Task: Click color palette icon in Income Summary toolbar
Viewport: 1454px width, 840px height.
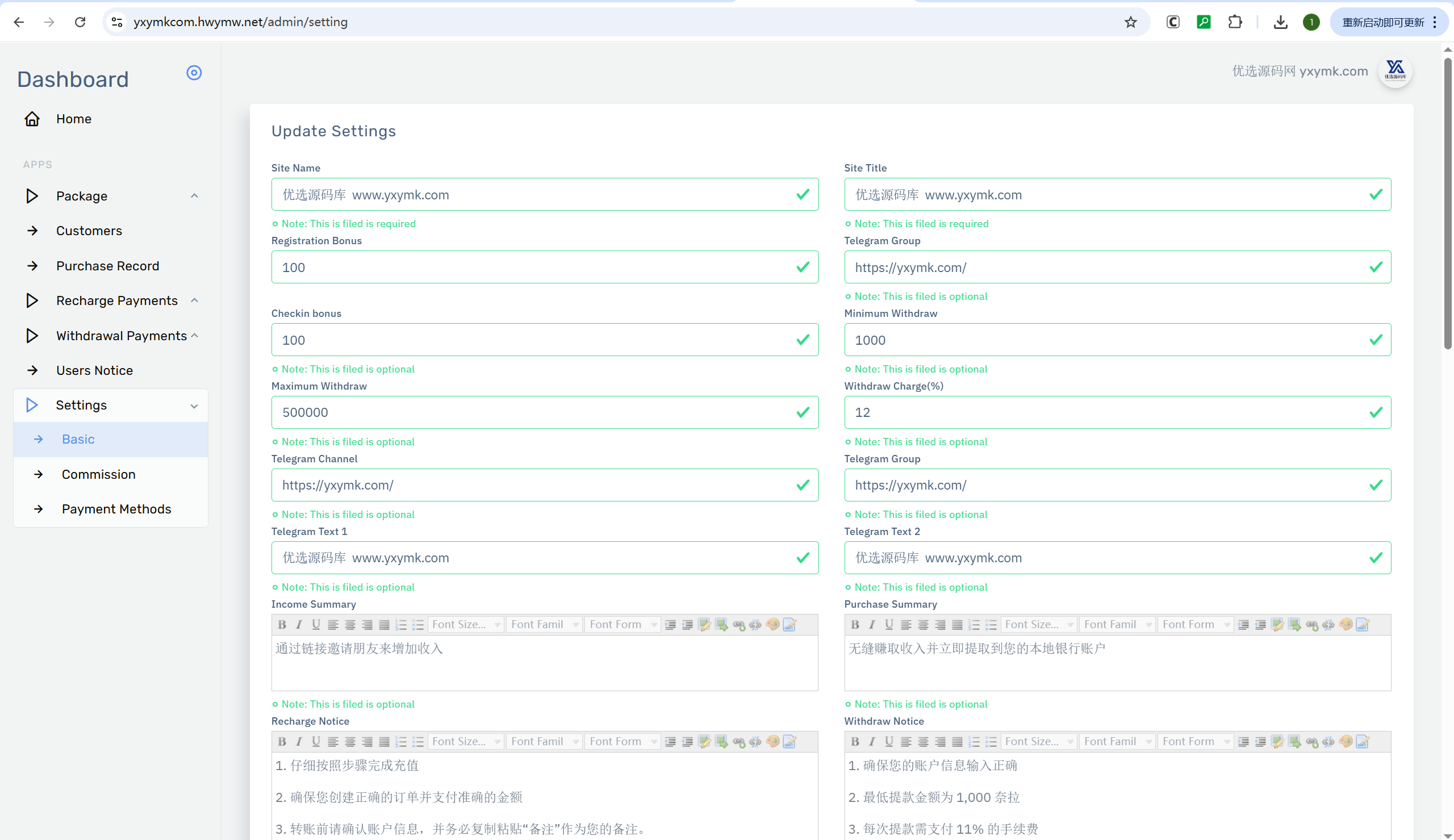Action: [772, 624]
